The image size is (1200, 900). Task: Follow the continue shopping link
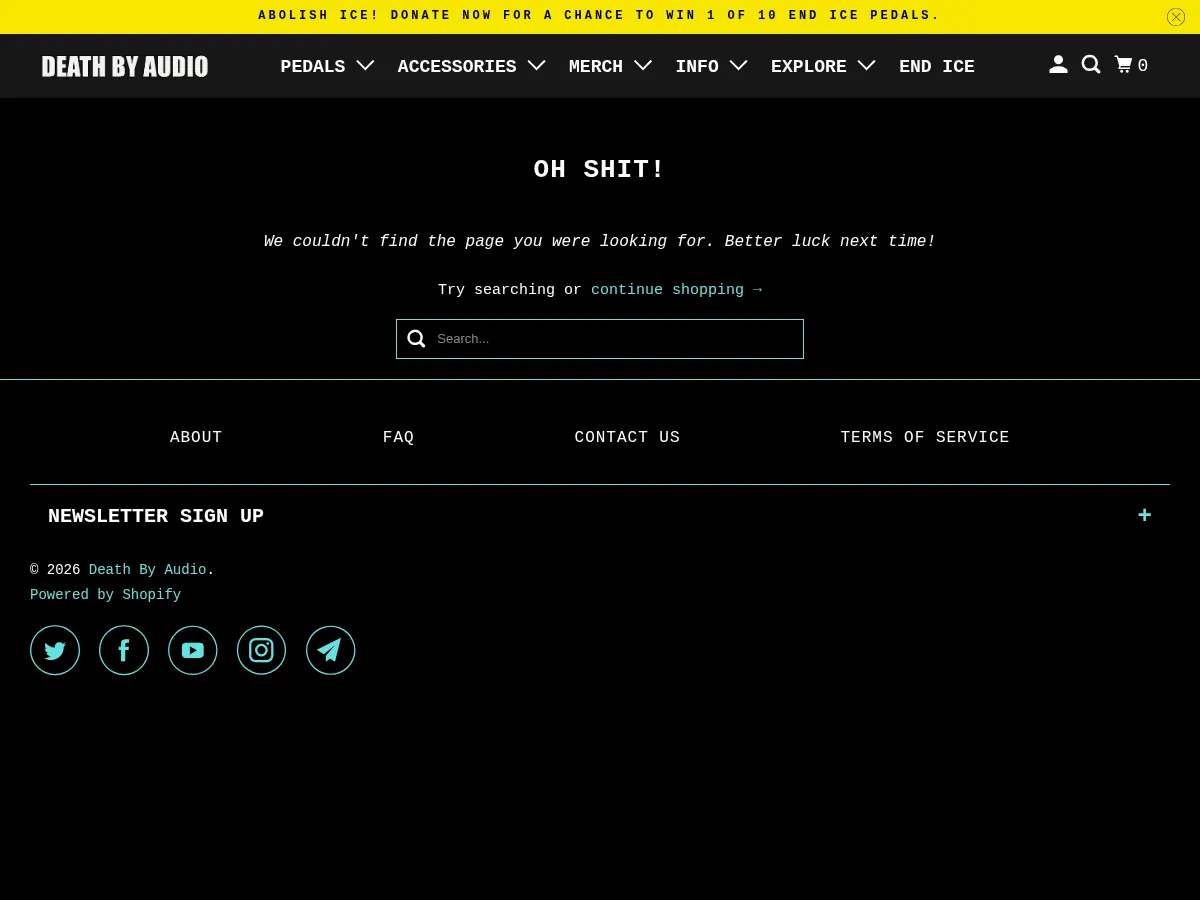[676, 290]
